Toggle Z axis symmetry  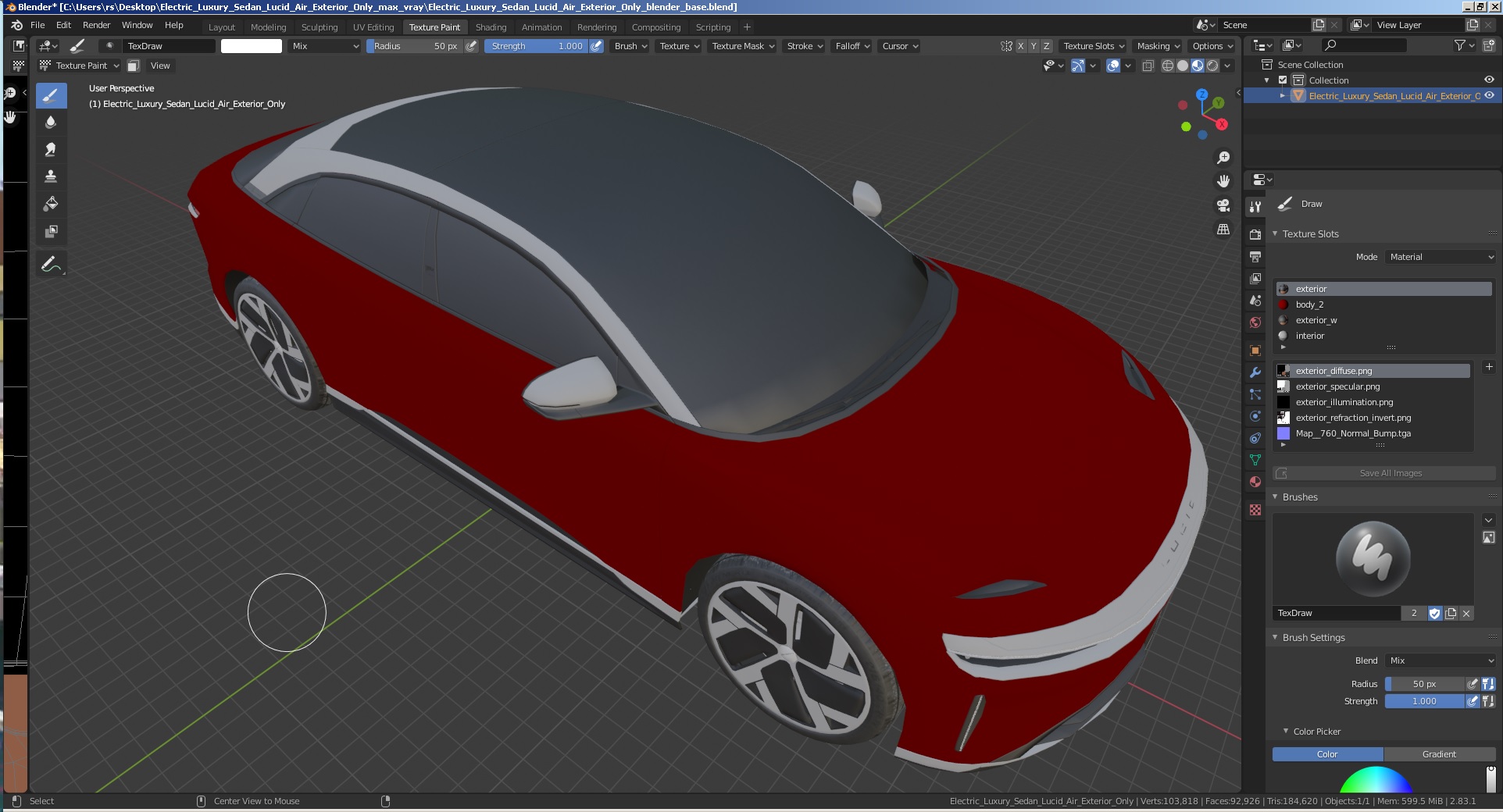[1047, 46]
